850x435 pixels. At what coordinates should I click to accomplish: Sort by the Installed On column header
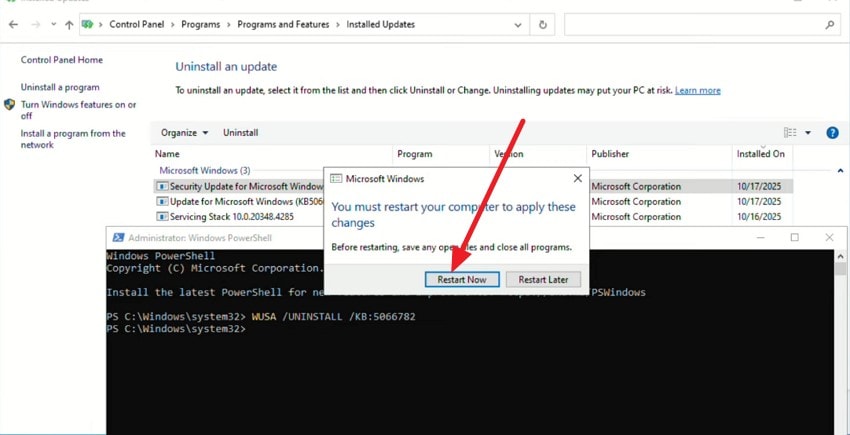[x=762, y=154]
